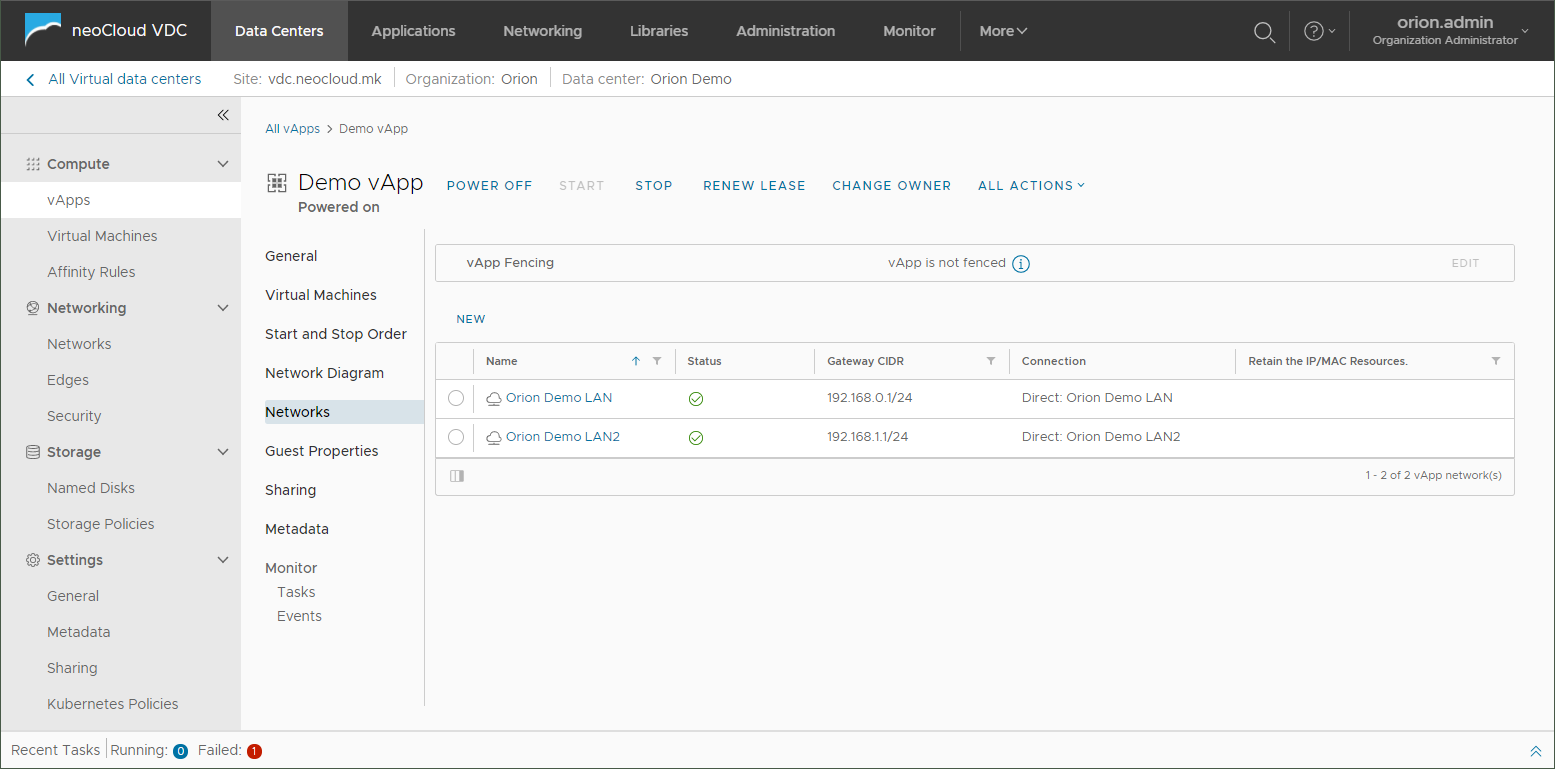The width and height of the screenshot is (1555, 769).
Task: Open Affinity Rules in the sidebar
Action: click(91, 272)
